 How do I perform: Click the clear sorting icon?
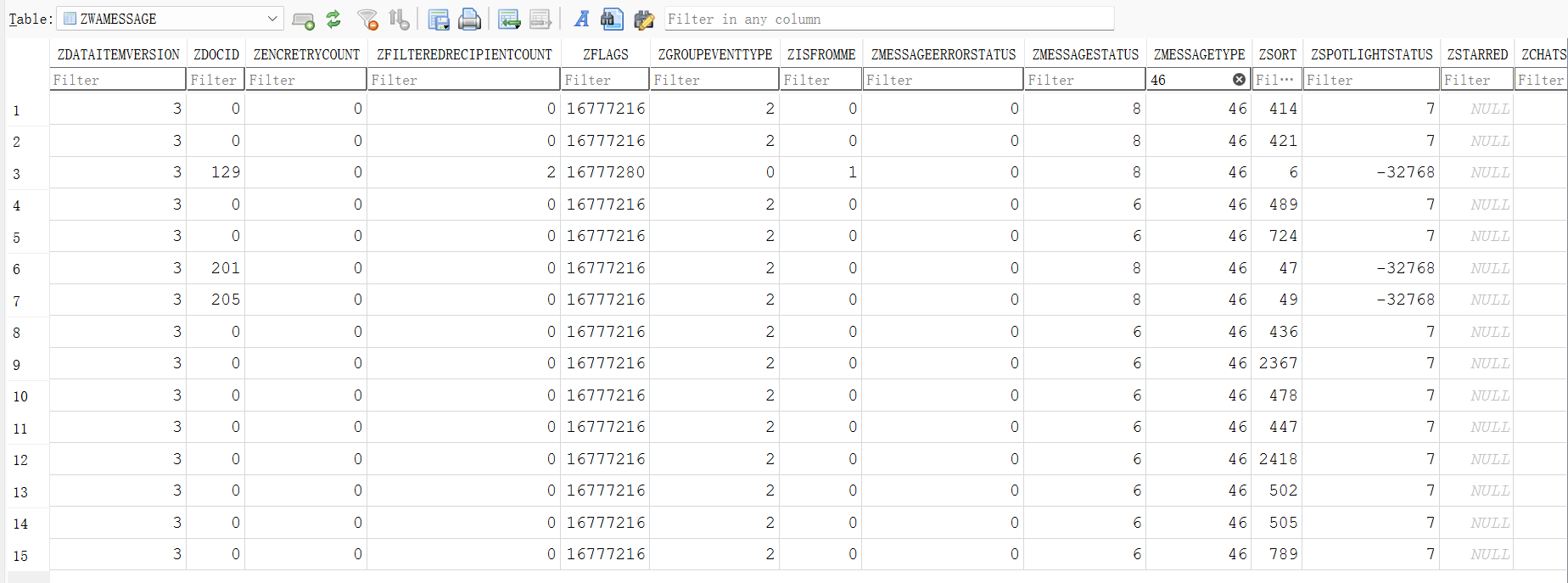(399, 19)
